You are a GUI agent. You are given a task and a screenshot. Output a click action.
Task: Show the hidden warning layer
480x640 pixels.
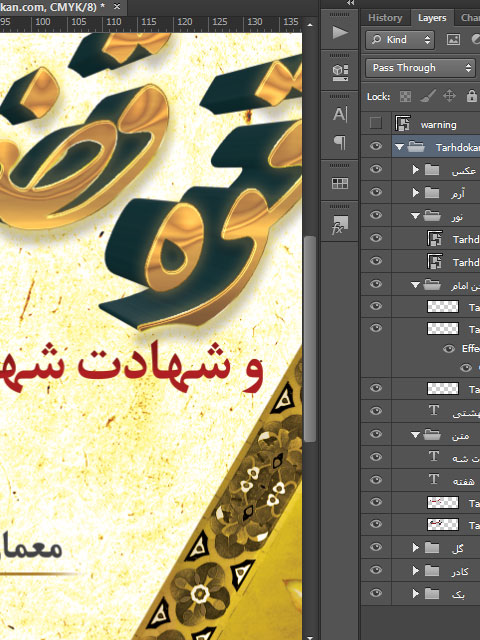376,123
